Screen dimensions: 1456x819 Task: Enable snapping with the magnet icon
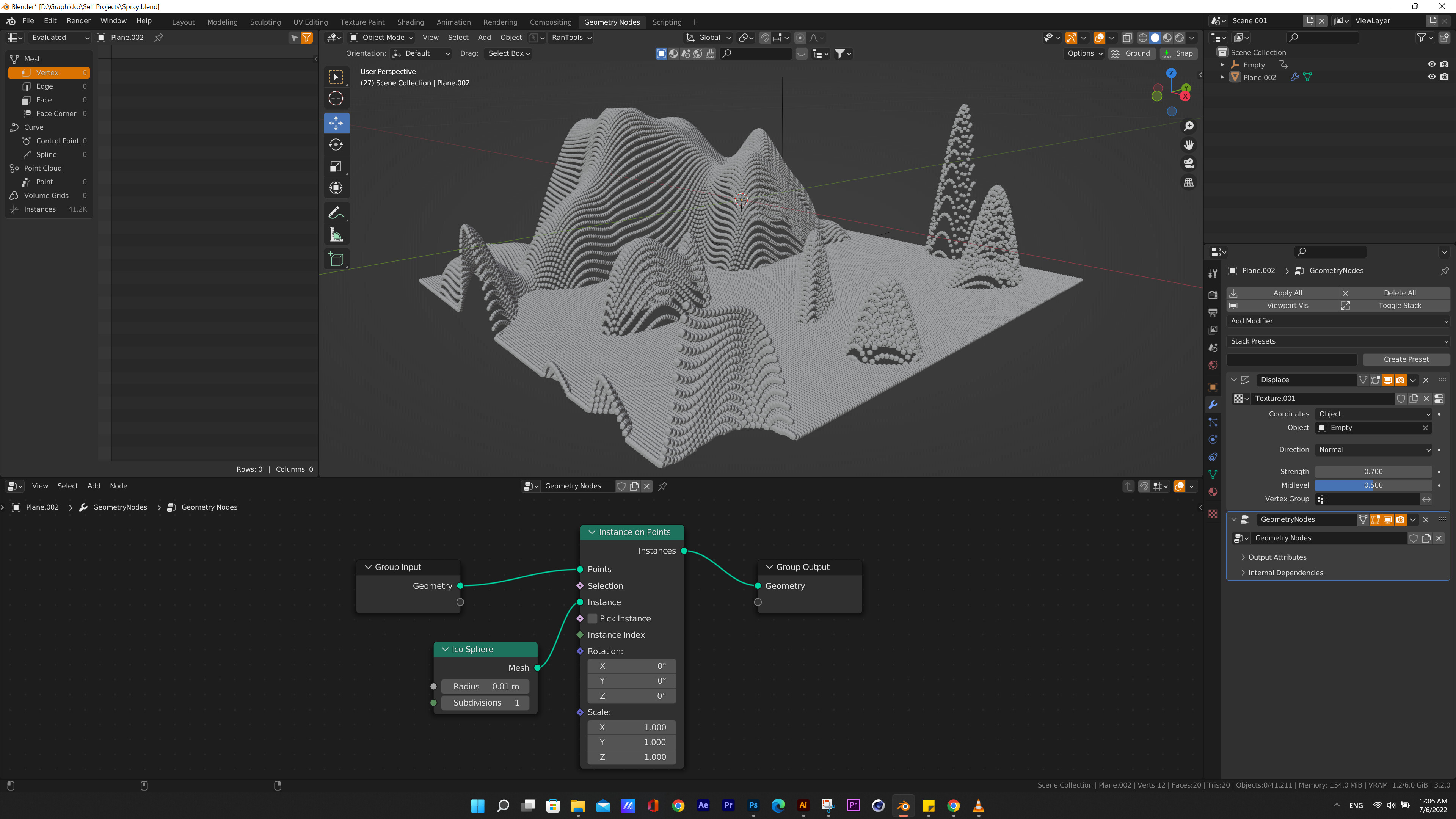point(765,37)
